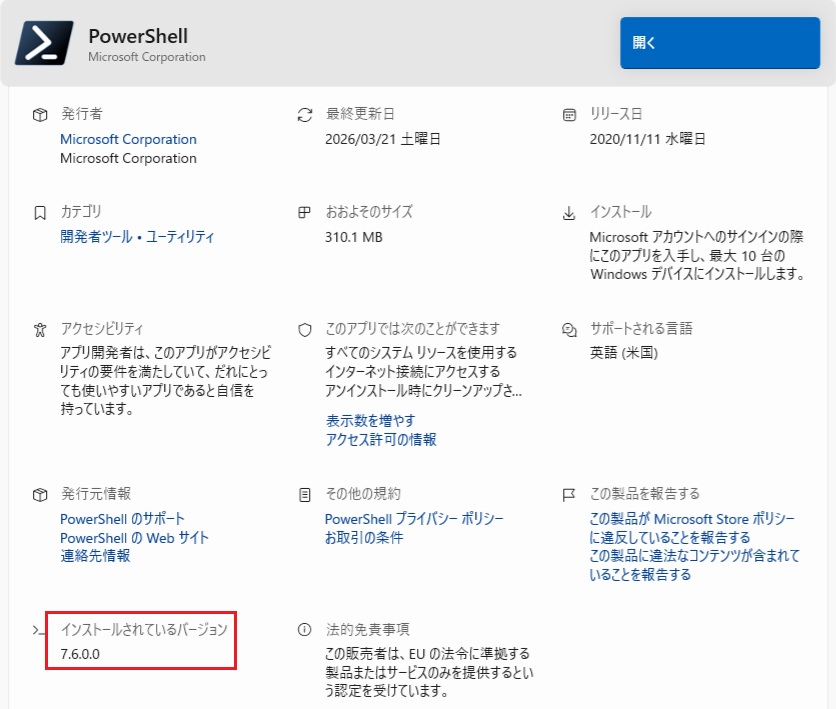Click the アクセシビリティ person icon
Viewport: 836px width, 709px height.
click(40, 330)
